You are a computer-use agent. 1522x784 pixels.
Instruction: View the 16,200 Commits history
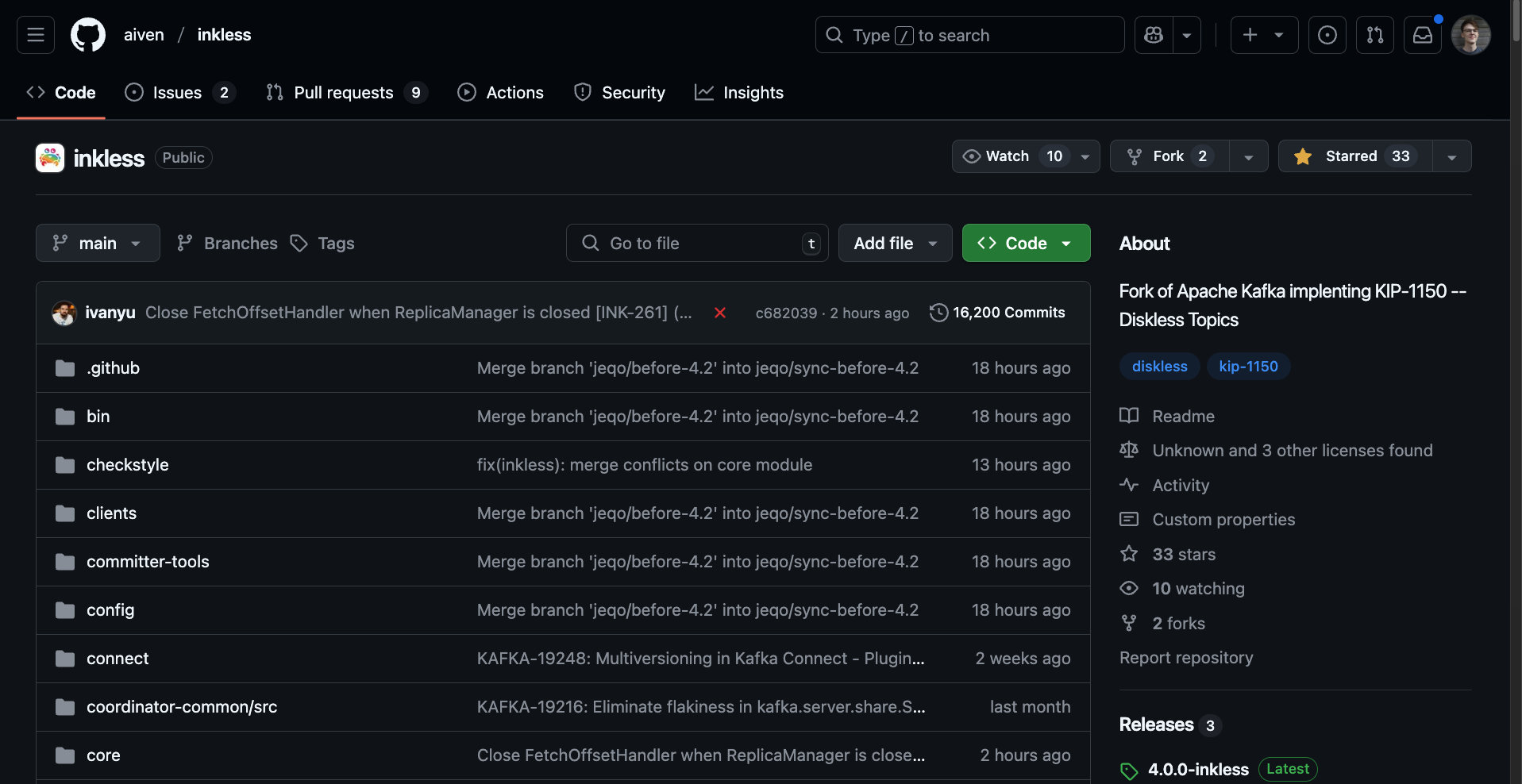pos(997,313)
